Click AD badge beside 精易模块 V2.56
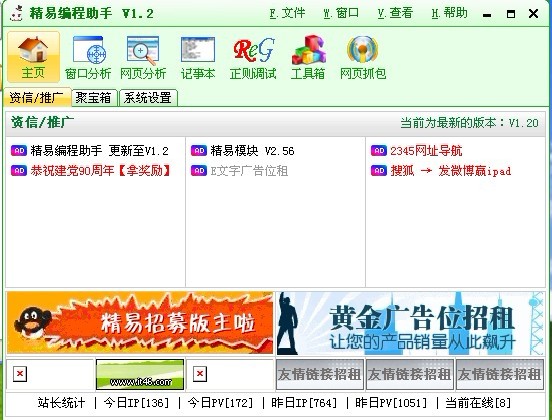The image size is (552, 420). coord(199,151)
